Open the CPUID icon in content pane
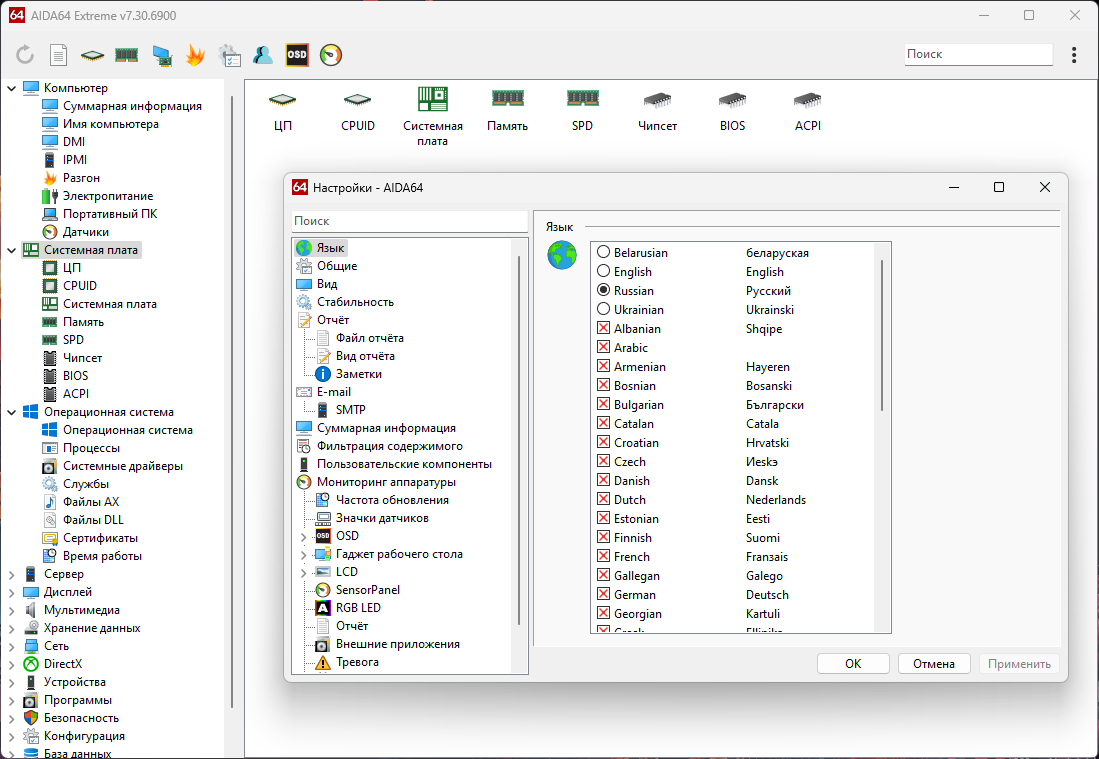The height and width of the screenshot is (759, 1099). point(357,110)
